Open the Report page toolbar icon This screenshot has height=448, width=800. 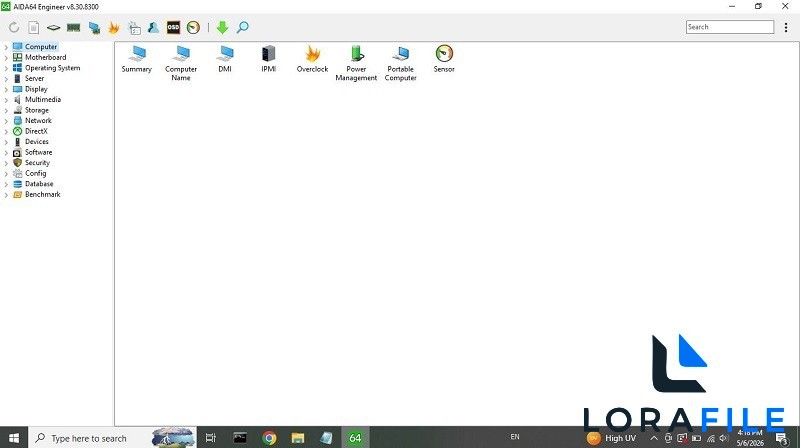pyautogui.click(x=34, y=28)
